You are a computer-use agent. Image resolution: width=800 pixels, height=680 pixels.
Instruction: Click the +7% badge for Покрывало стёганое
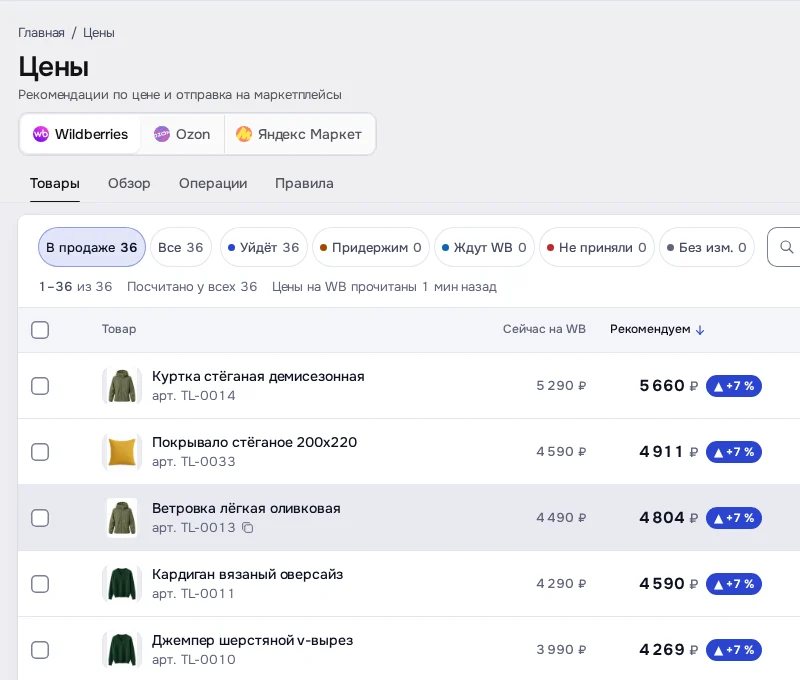click(734, 451)
